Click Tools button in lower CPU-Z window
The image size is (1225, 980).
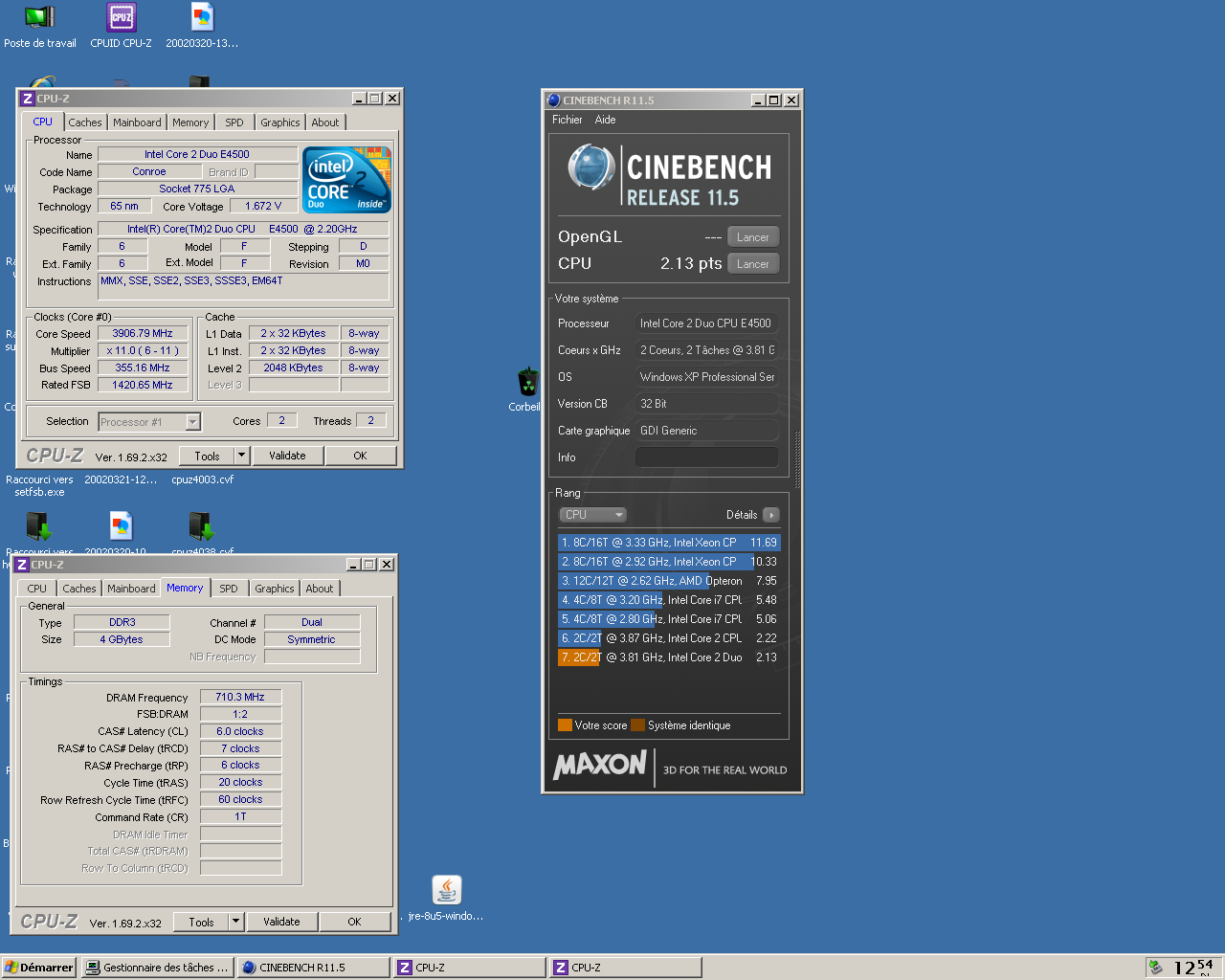202,923
